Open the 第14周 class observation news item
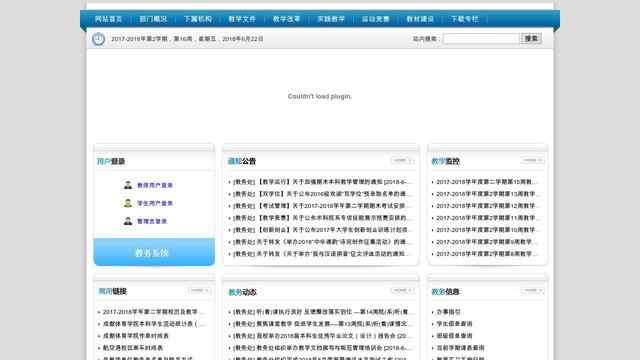640x360 pixels. click(x=322, y=312)
